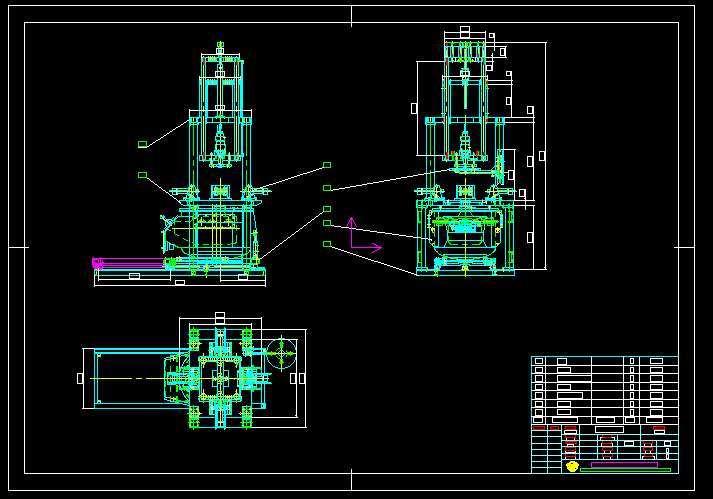This screenshot has width=713, height=499.
Task: Pick the topmost green callout box left of front view
Action: coord(142,145)
